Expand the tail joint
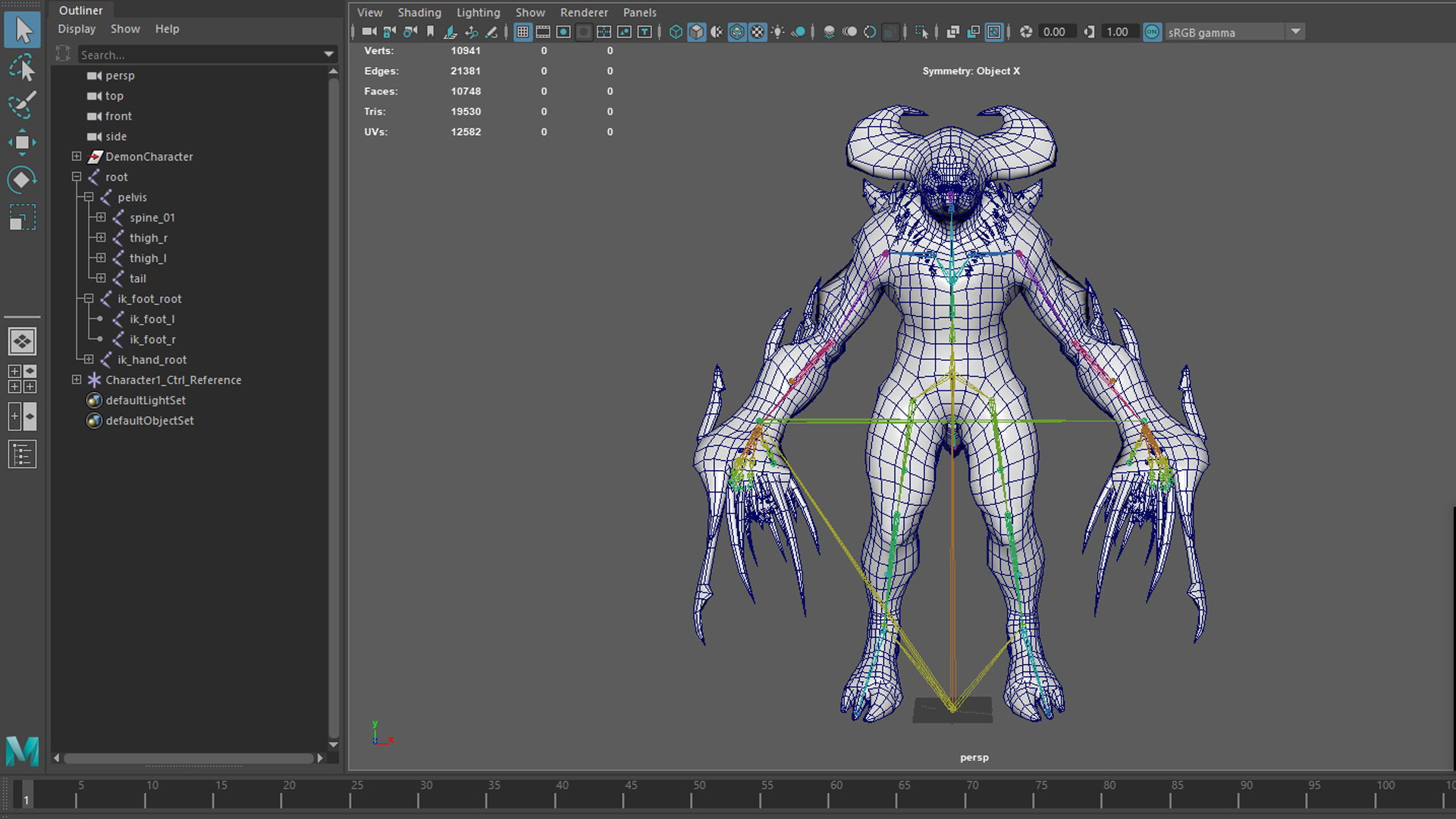 [101, 278]
